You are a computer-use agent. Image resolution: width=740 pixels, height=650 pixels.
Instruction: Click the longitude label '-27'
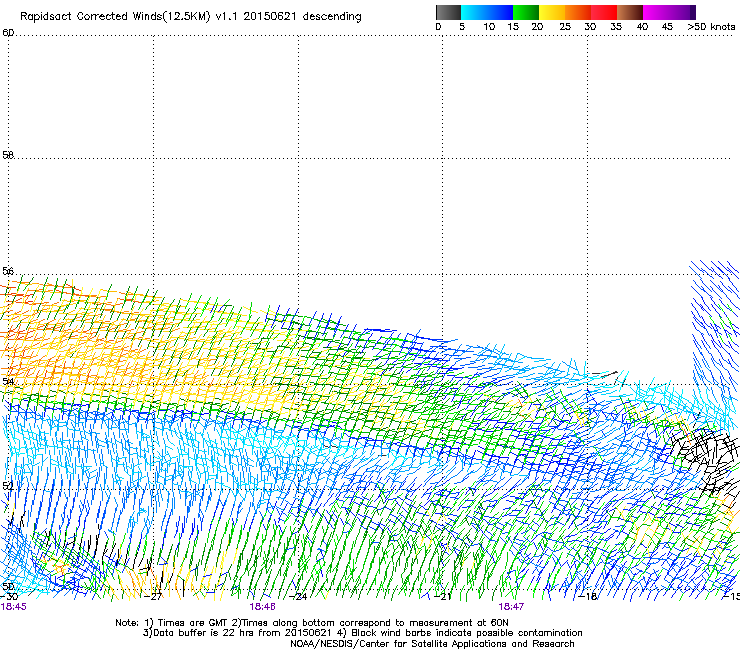point(154,597)
